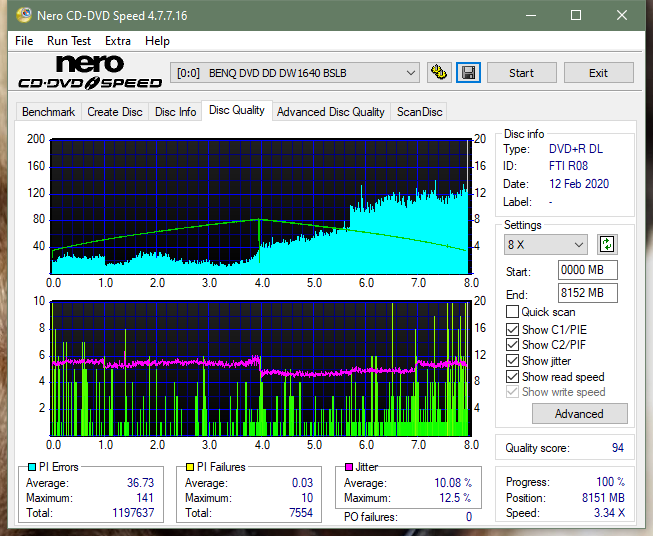
Task: Click the PI Errors total 1197637
Action: [x=133, y=513]
